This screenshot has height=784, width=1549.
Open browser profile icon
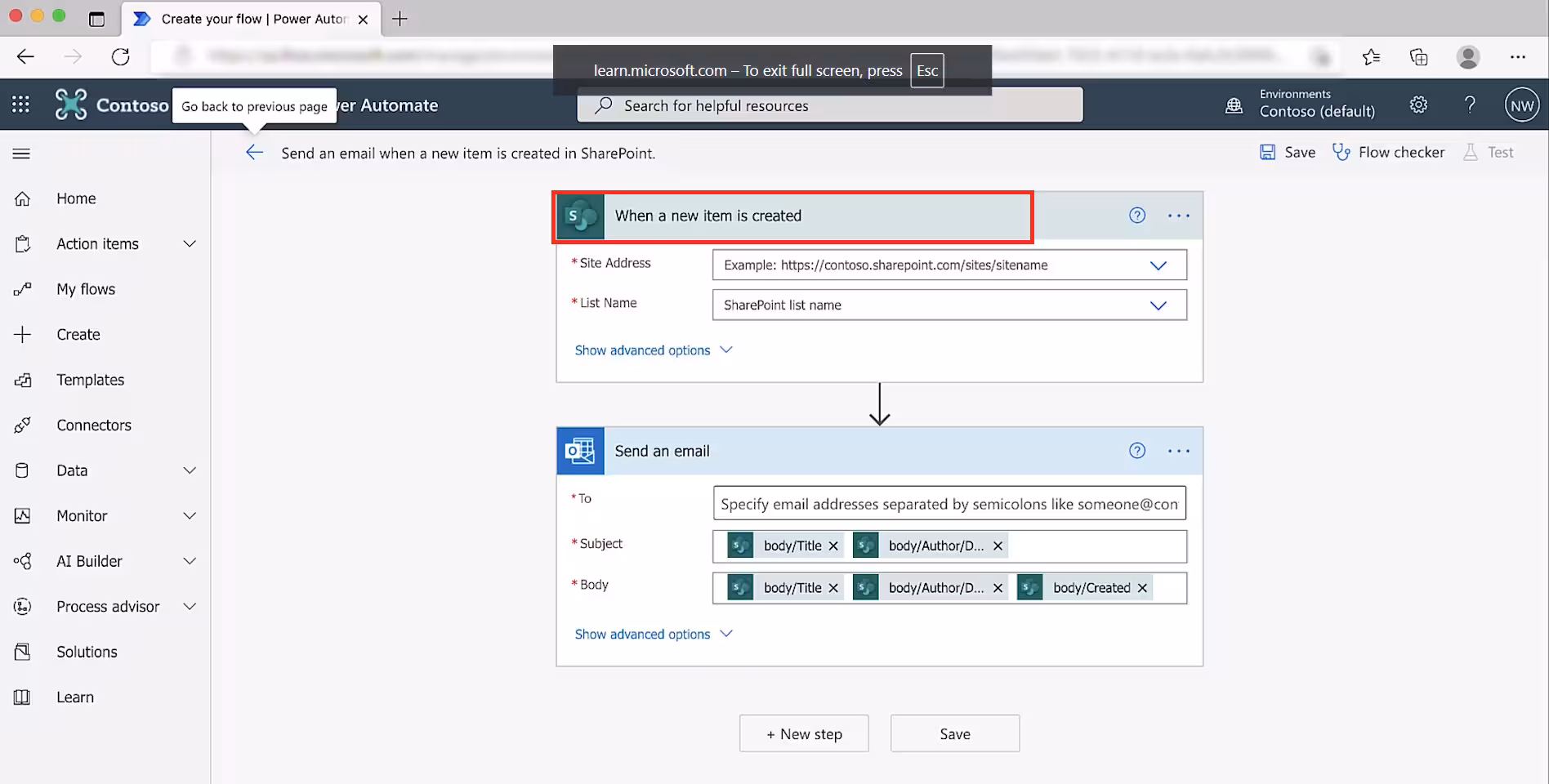pos(1468,56)
